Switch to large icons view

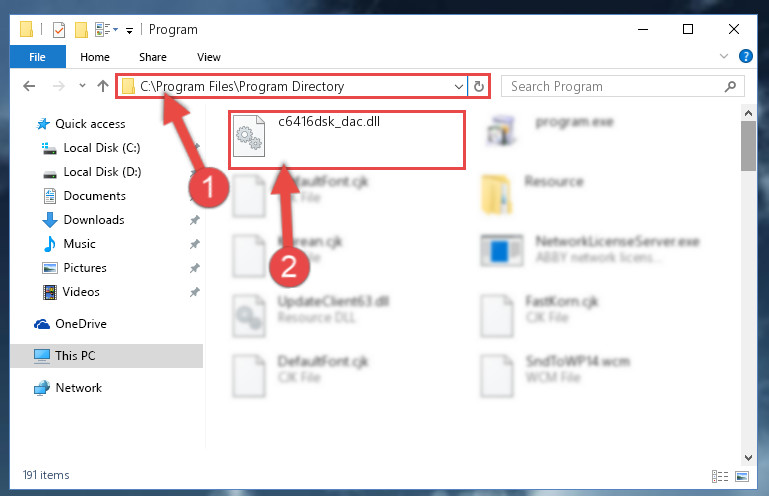pos(742,476)
